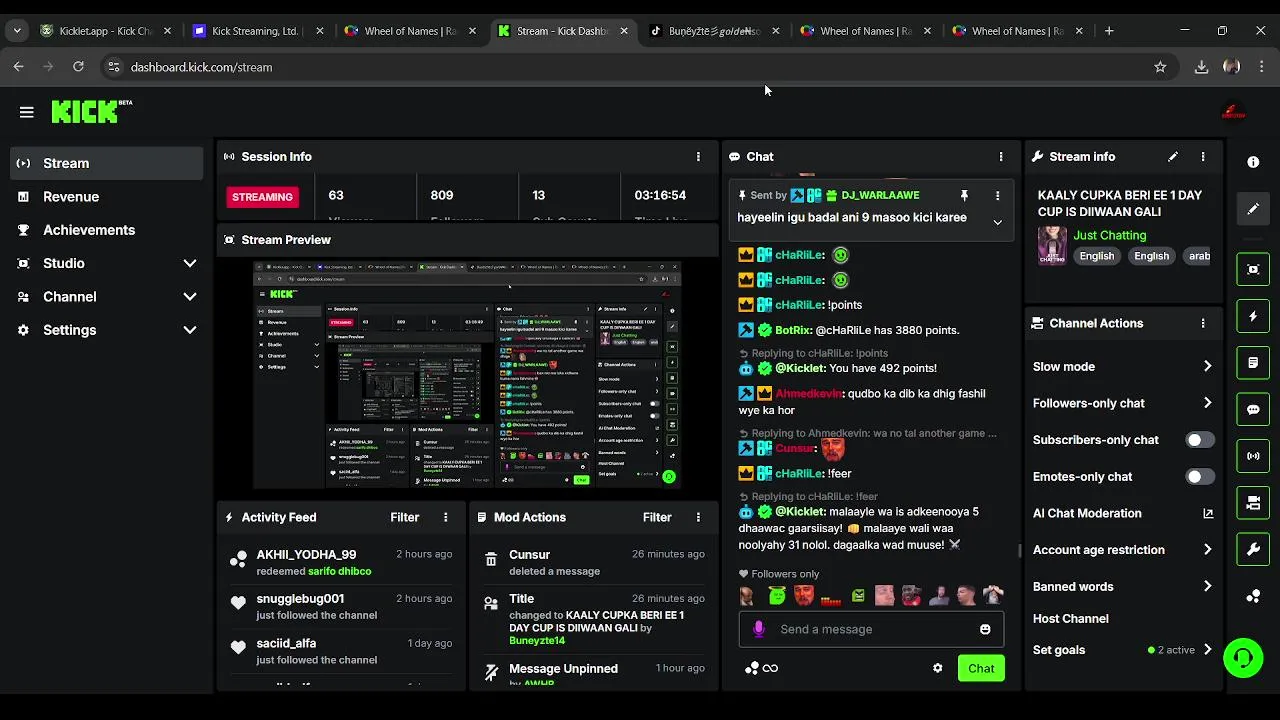
Task: Click the stream preview capture icon in right sidebar
Action: (x=1253, y=269)
